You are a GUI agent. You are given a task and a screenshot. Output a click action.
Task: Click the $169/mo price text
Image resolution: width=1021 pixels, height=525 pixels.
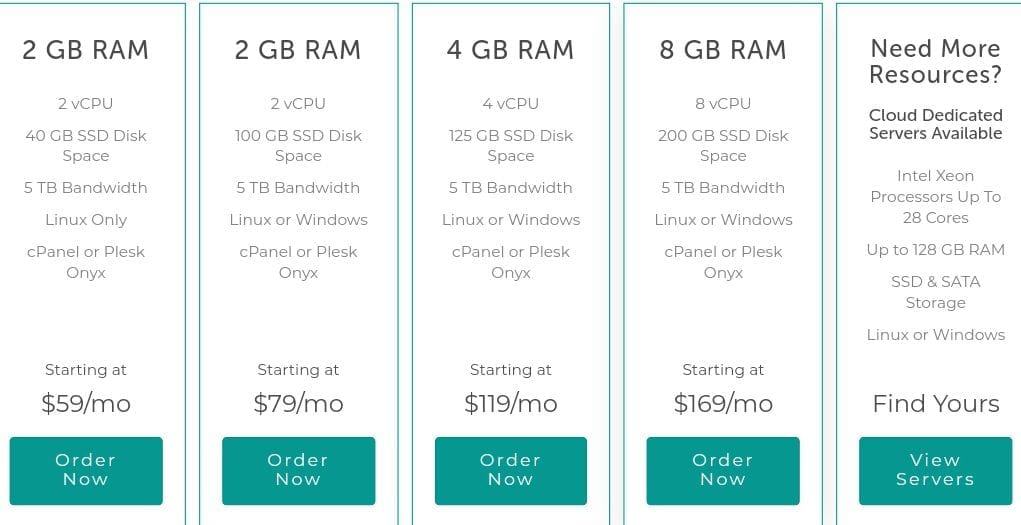[723, 403]
